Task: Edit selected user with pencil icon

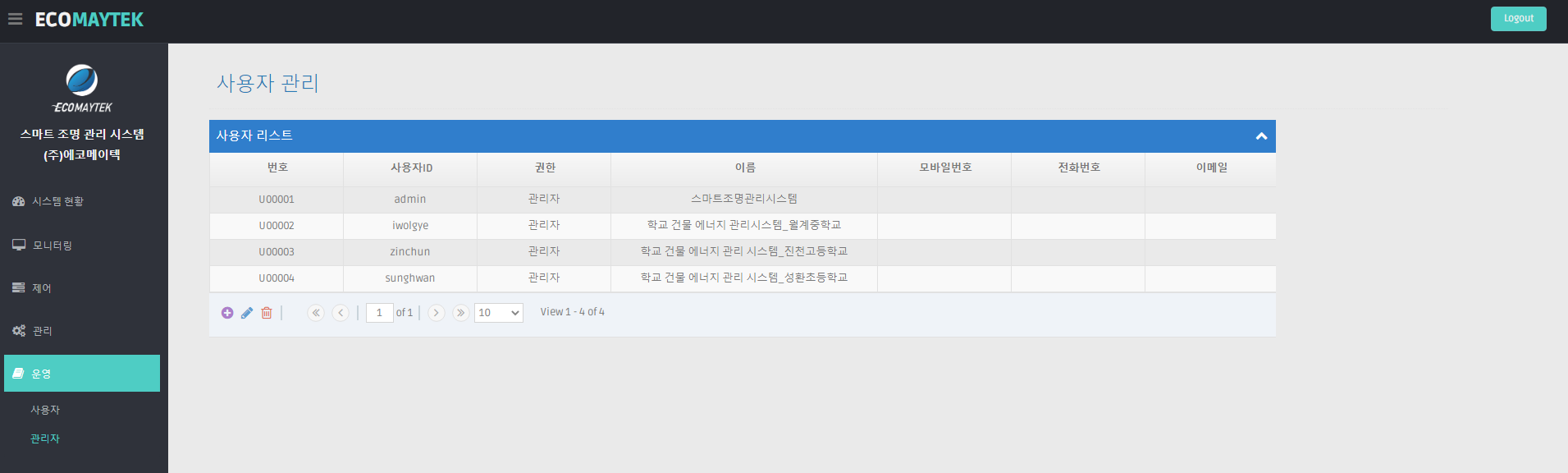Action: pos(247,313)
